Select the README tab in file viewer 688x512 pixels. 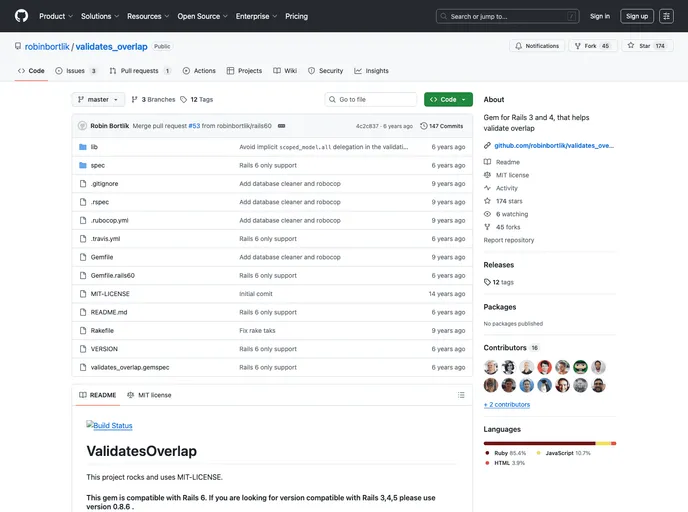tap(97, 395)
